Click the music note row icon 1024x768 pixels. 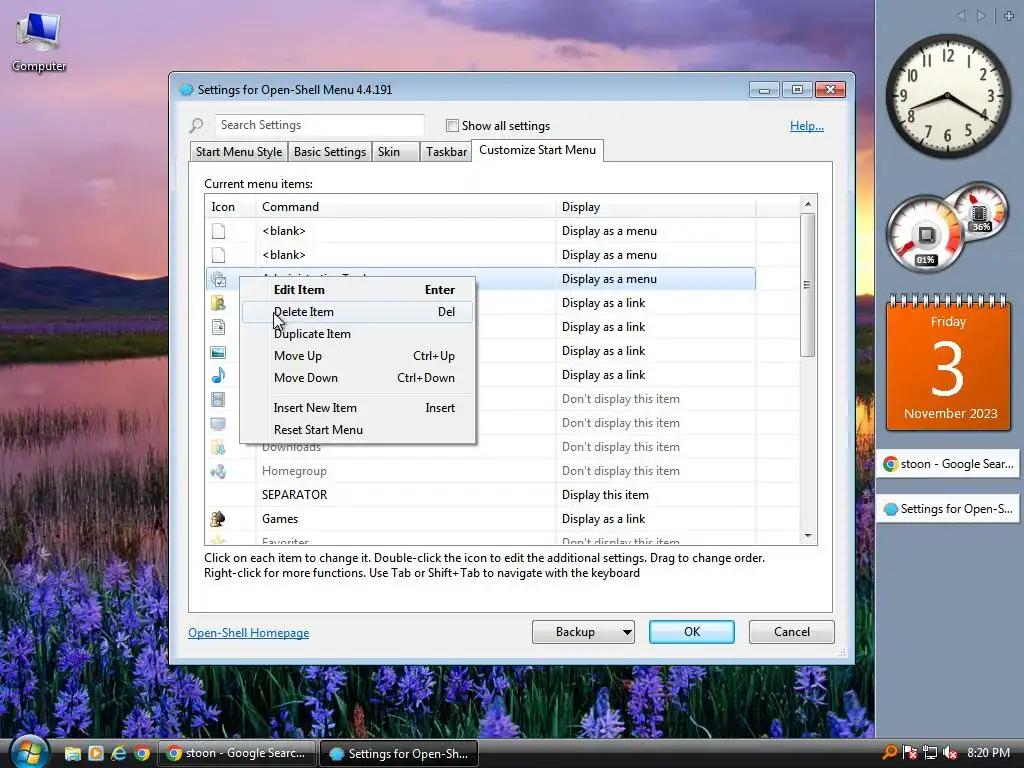[218, 376]
